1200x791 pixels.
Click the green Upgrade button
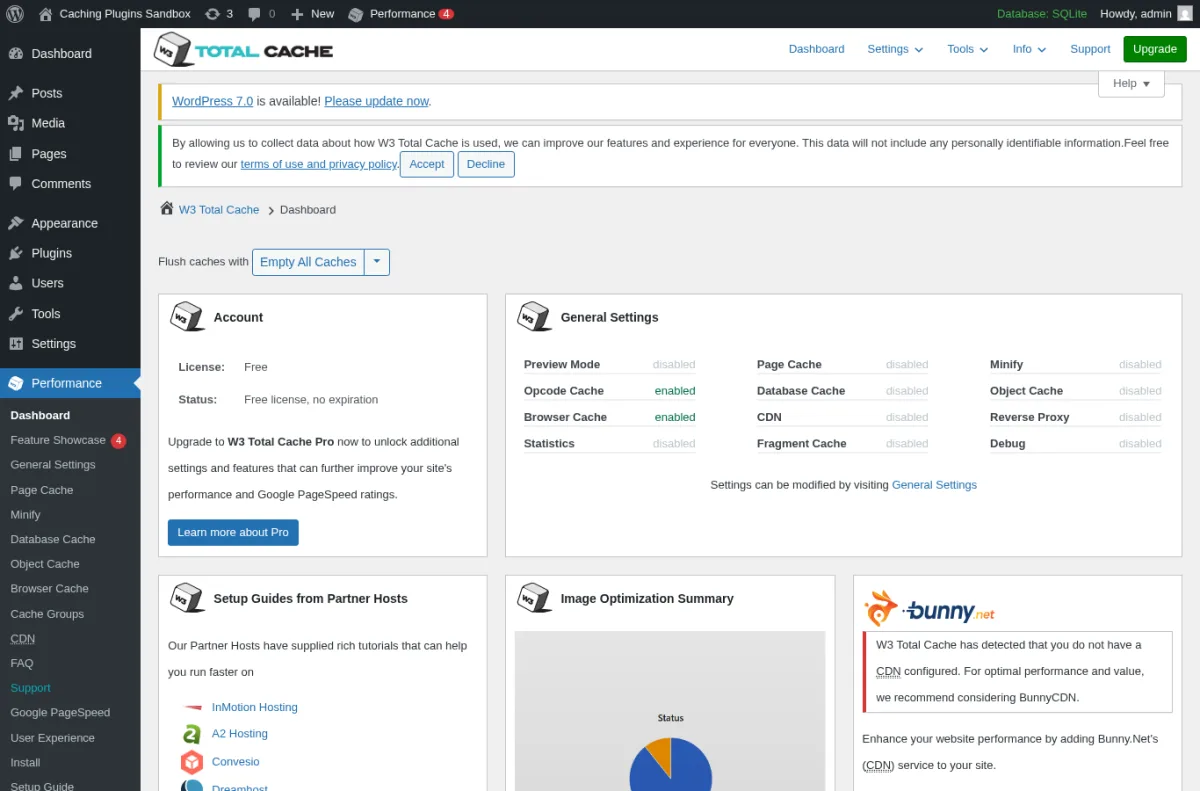click(x=1155, y=49)
